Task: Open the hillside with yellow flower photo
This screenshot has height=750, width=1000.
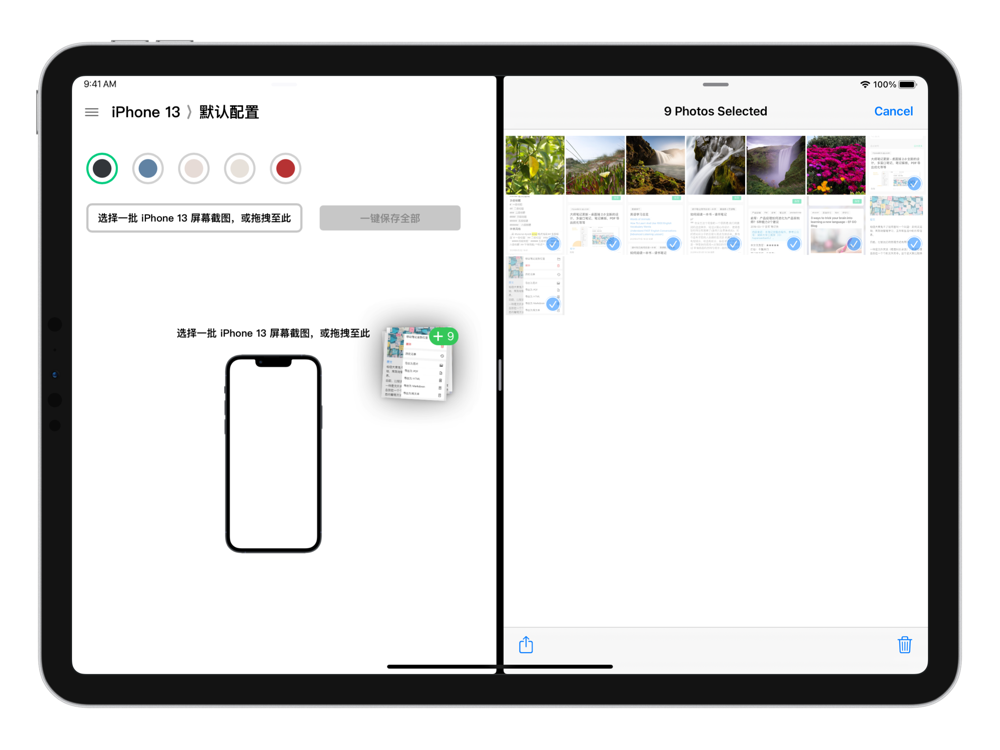Action: 595,165
